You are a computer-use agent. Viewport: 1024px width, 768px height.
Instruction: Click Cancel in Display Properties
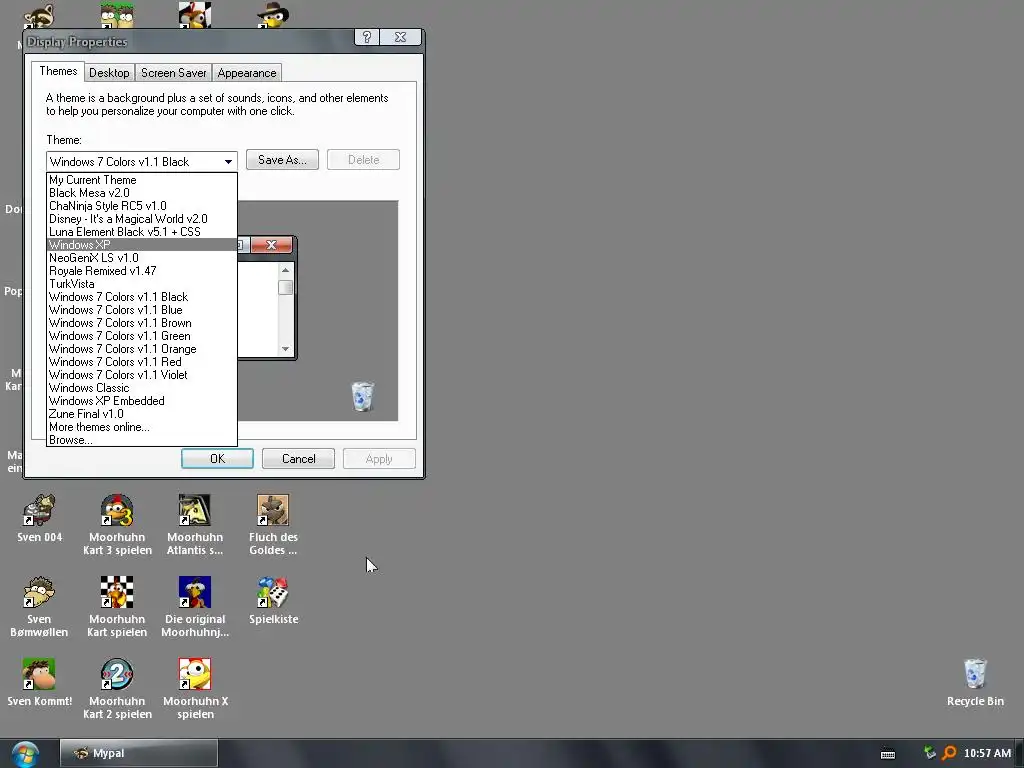tap(298, 458)
